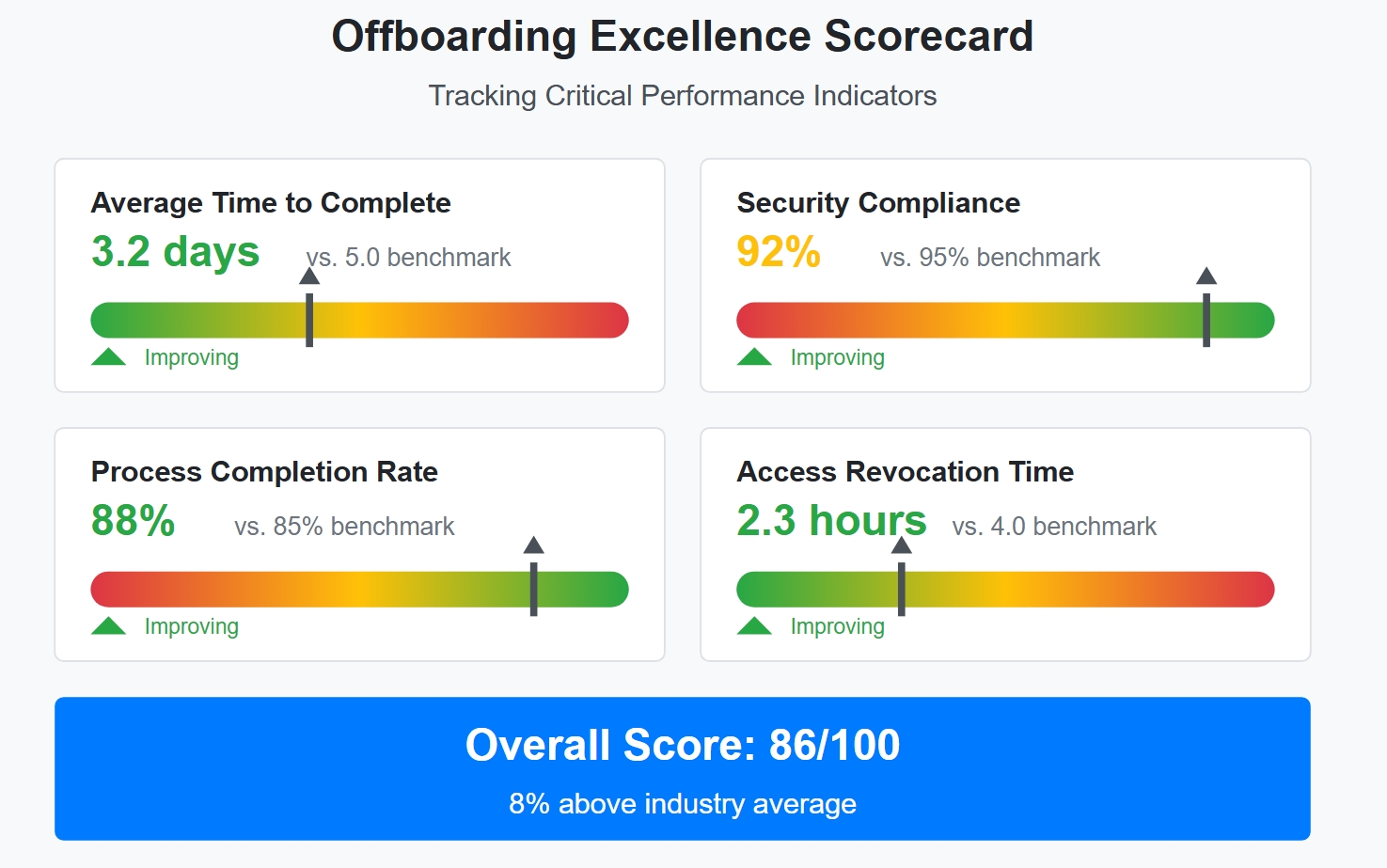1387x868 pixels.
Task: Click the marker arrow above Average Time gauge
Action: coord(309,276)
